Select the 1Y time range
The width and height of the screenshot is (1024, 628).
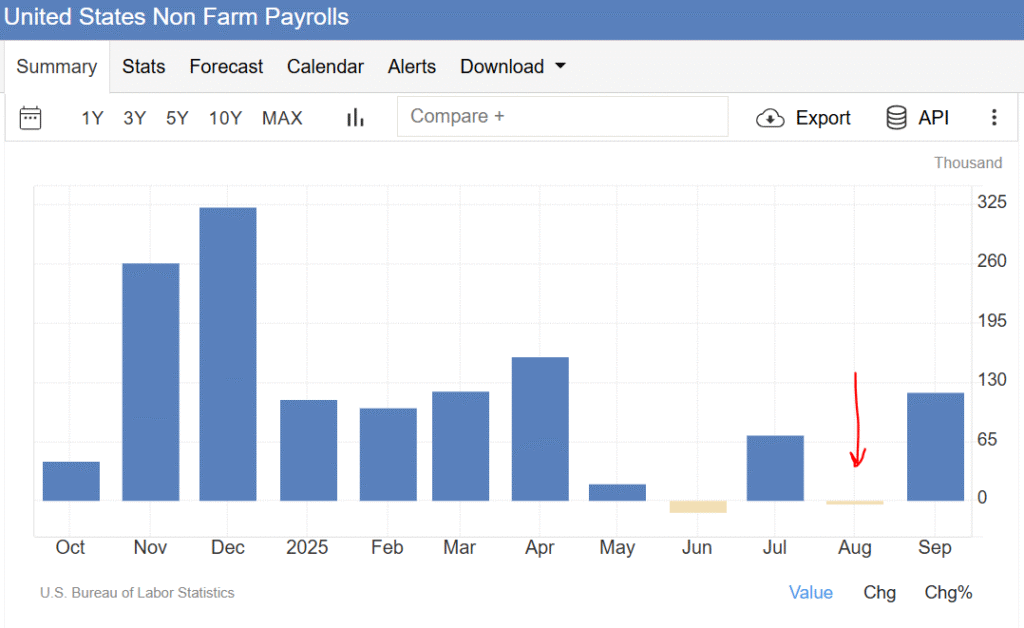pyautogui.click(x=92, y=118)
